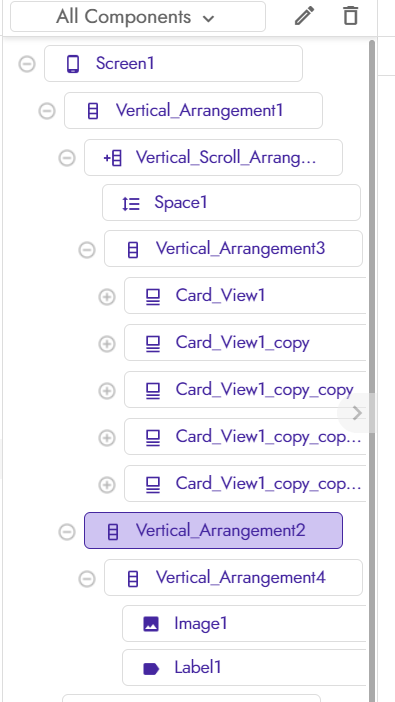395x702 pixels.
Task: Click the spacing icon beside Space1
Action: click(x=131, y=204)
